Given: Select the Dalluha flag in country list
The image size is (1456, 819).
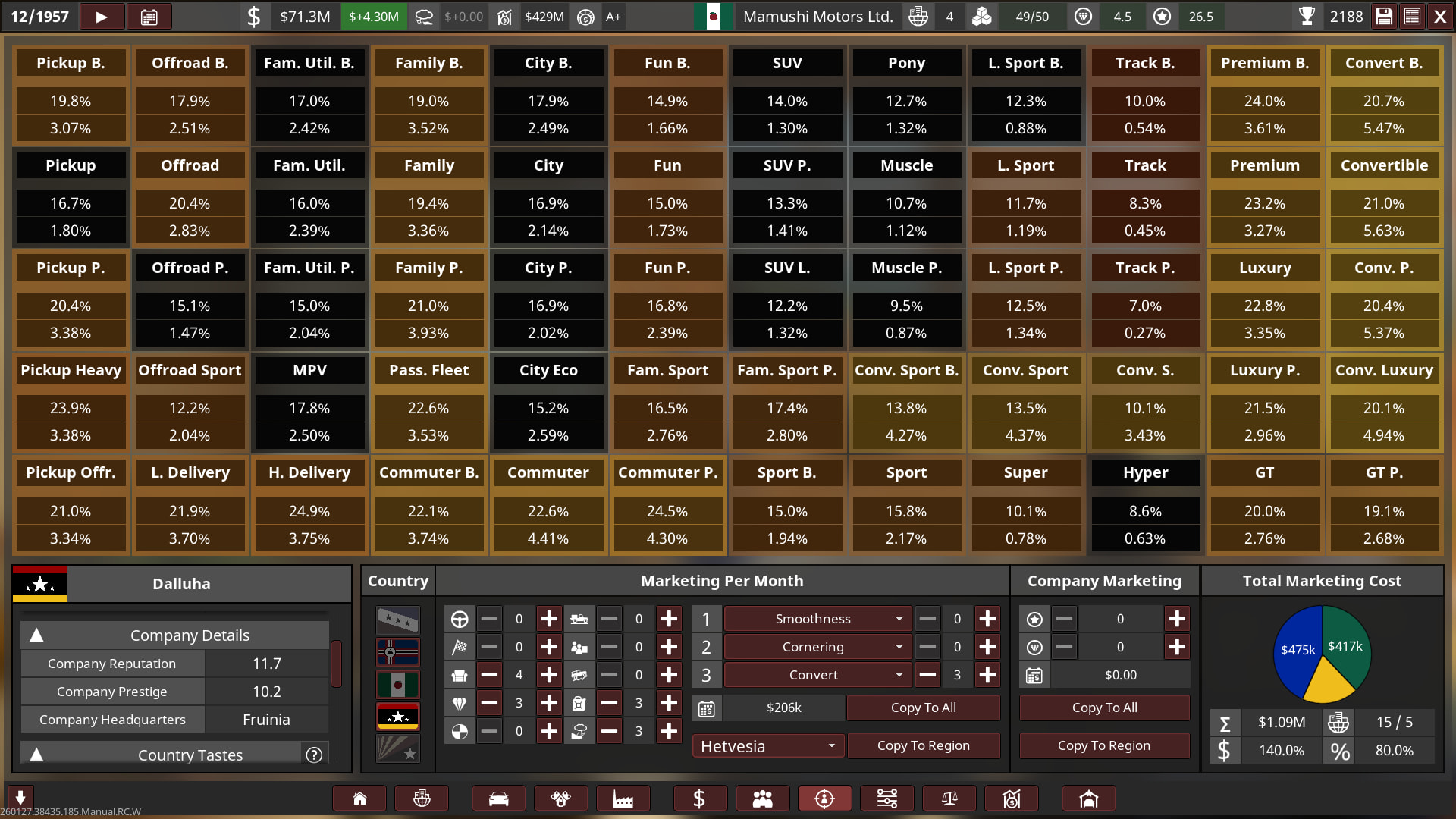Looking at the screenshot, I should [x=398, y=717].
